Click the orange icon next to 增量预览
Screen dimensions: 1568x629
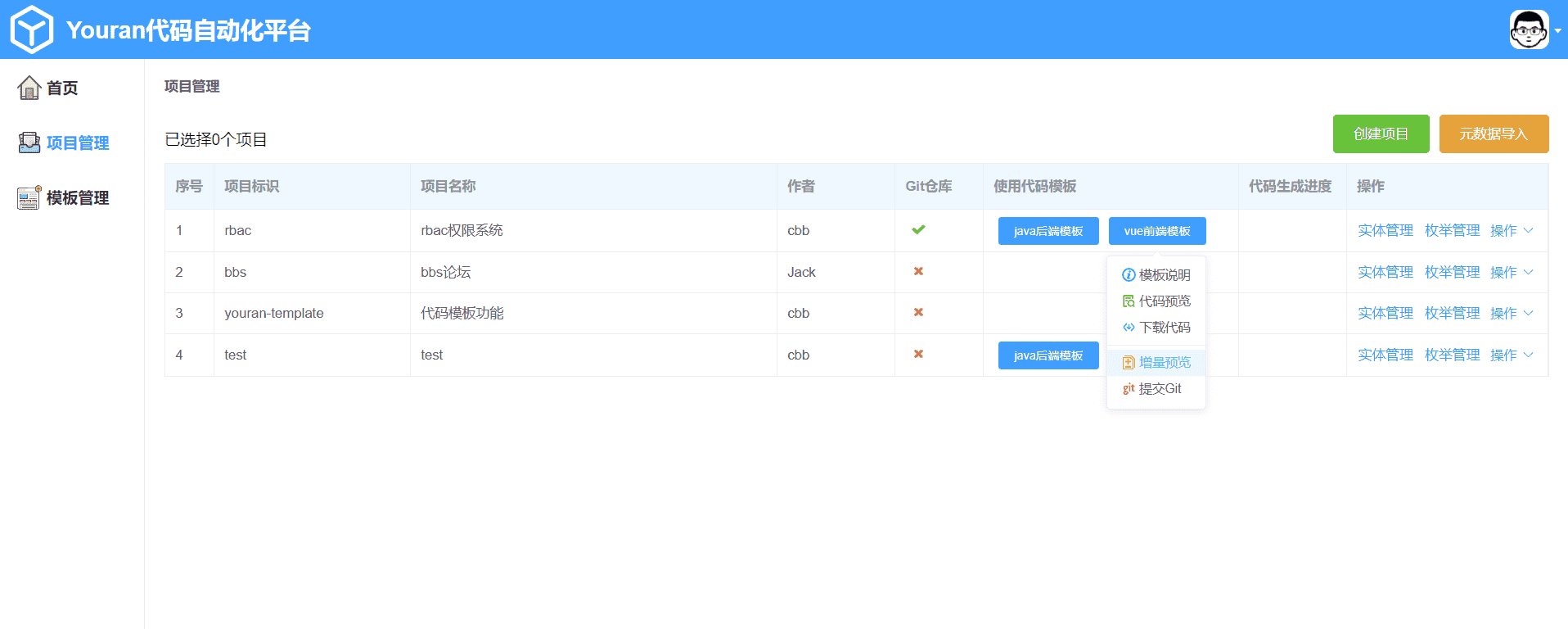pos(1129,362)
